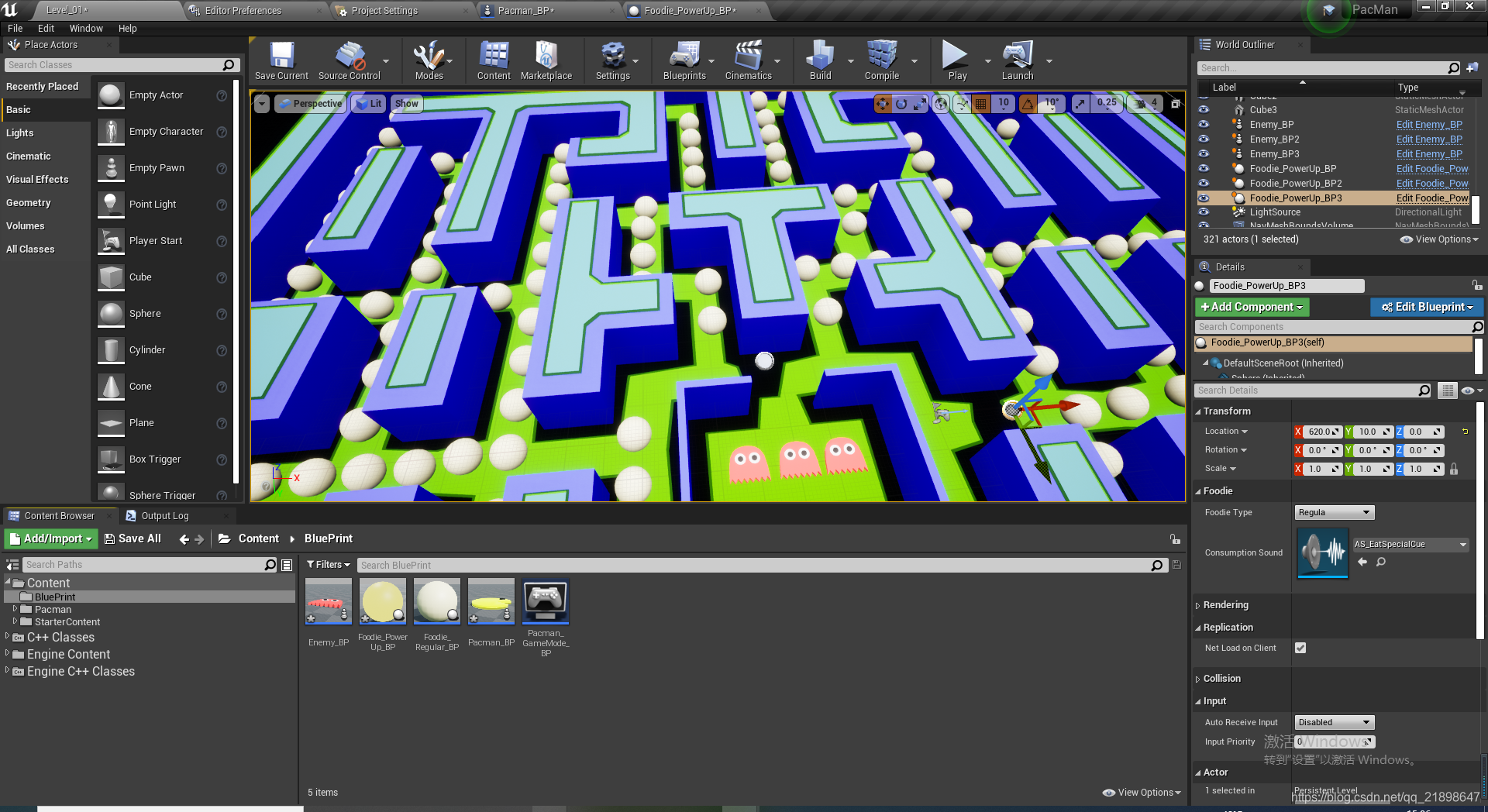Toggle rotation snapping icon in viewport
The height and width of the screenshot is (812, 1488).
[1028, 103]
